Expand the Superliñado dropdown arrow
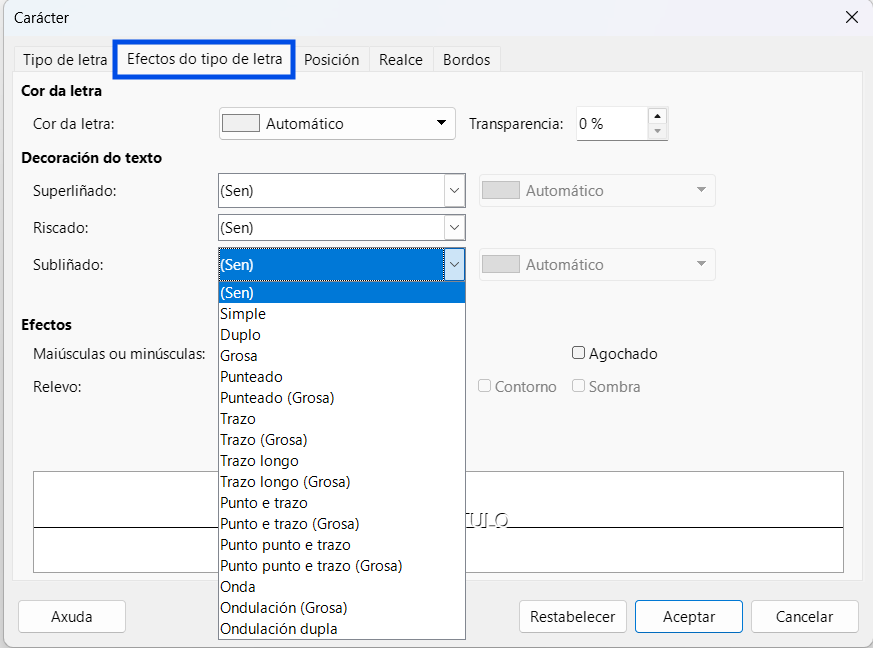This screenshot has width=873, height=648. 454,190
